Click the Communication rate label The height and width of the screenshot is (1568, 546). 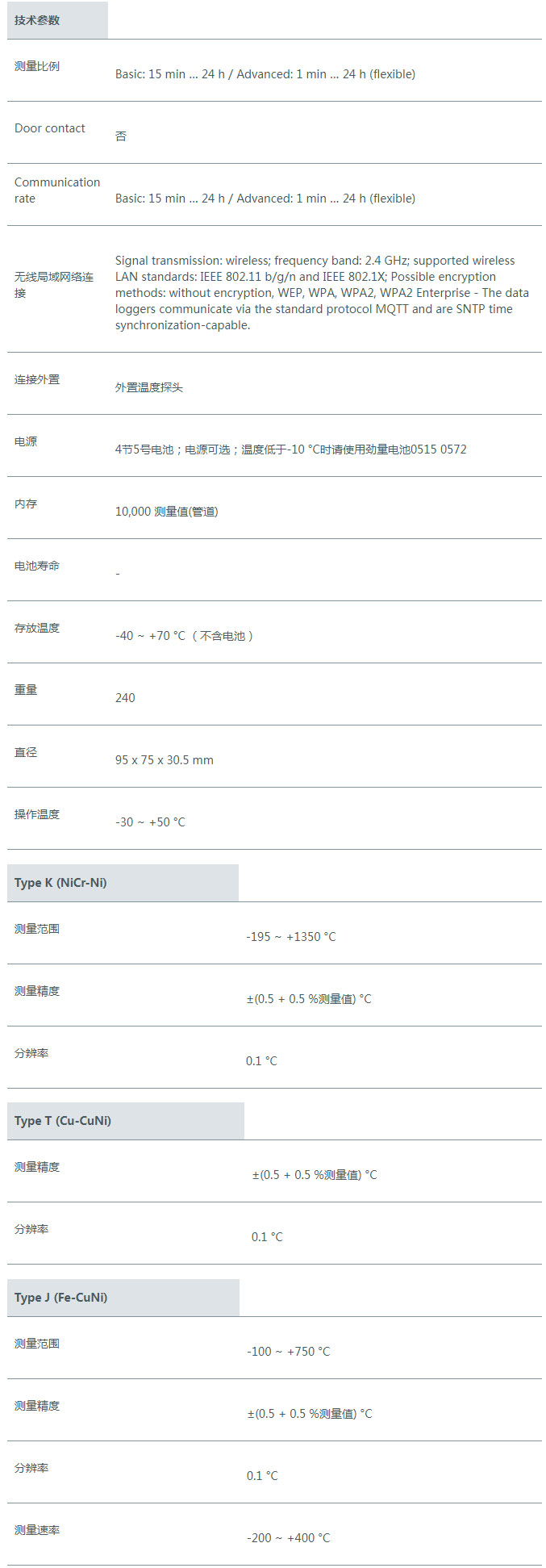click(x=57, y=190)
